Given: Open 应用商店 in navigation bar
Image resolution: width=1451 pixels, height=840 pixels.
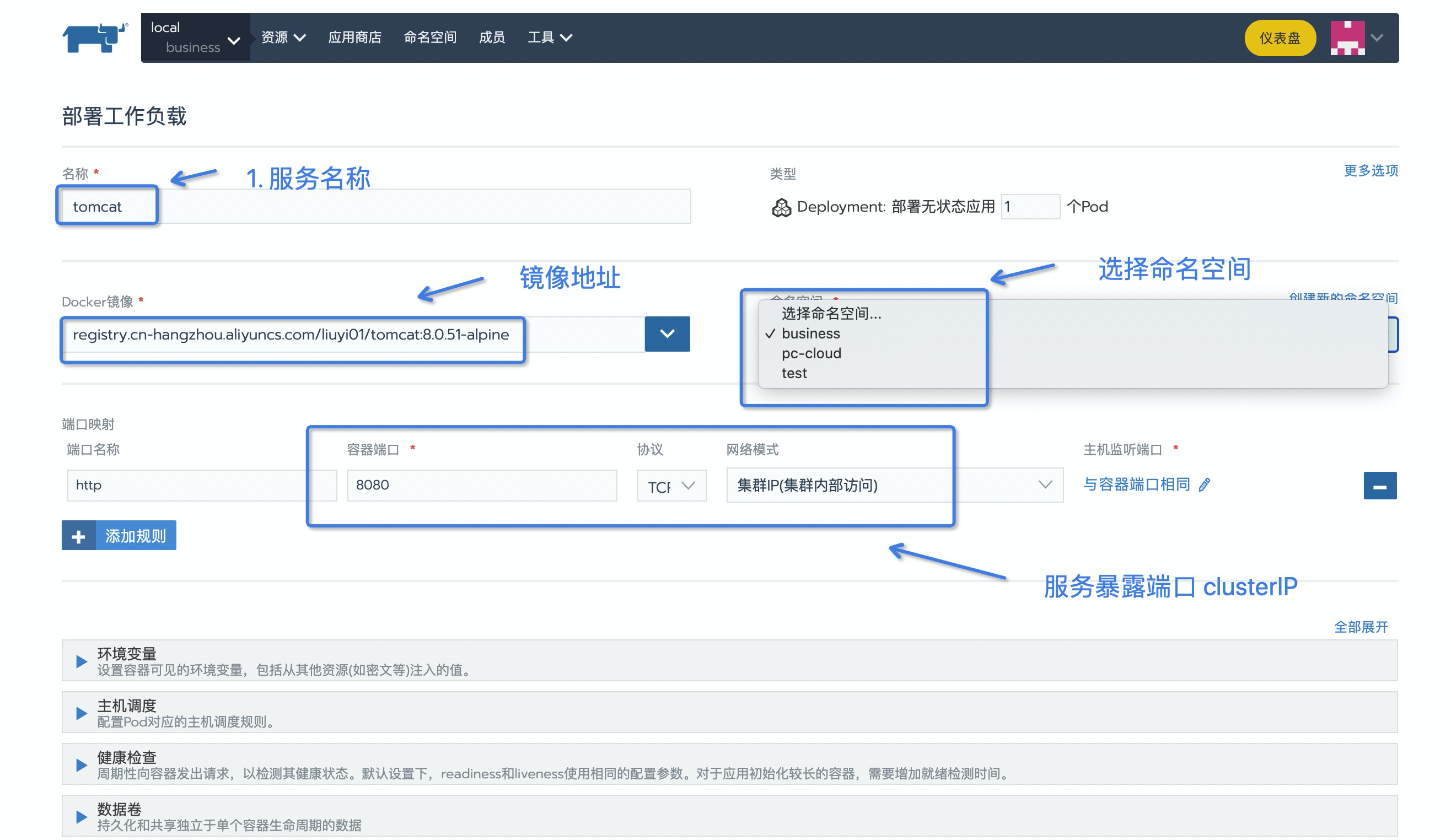Looking at the screenshot, I should 354,38.
